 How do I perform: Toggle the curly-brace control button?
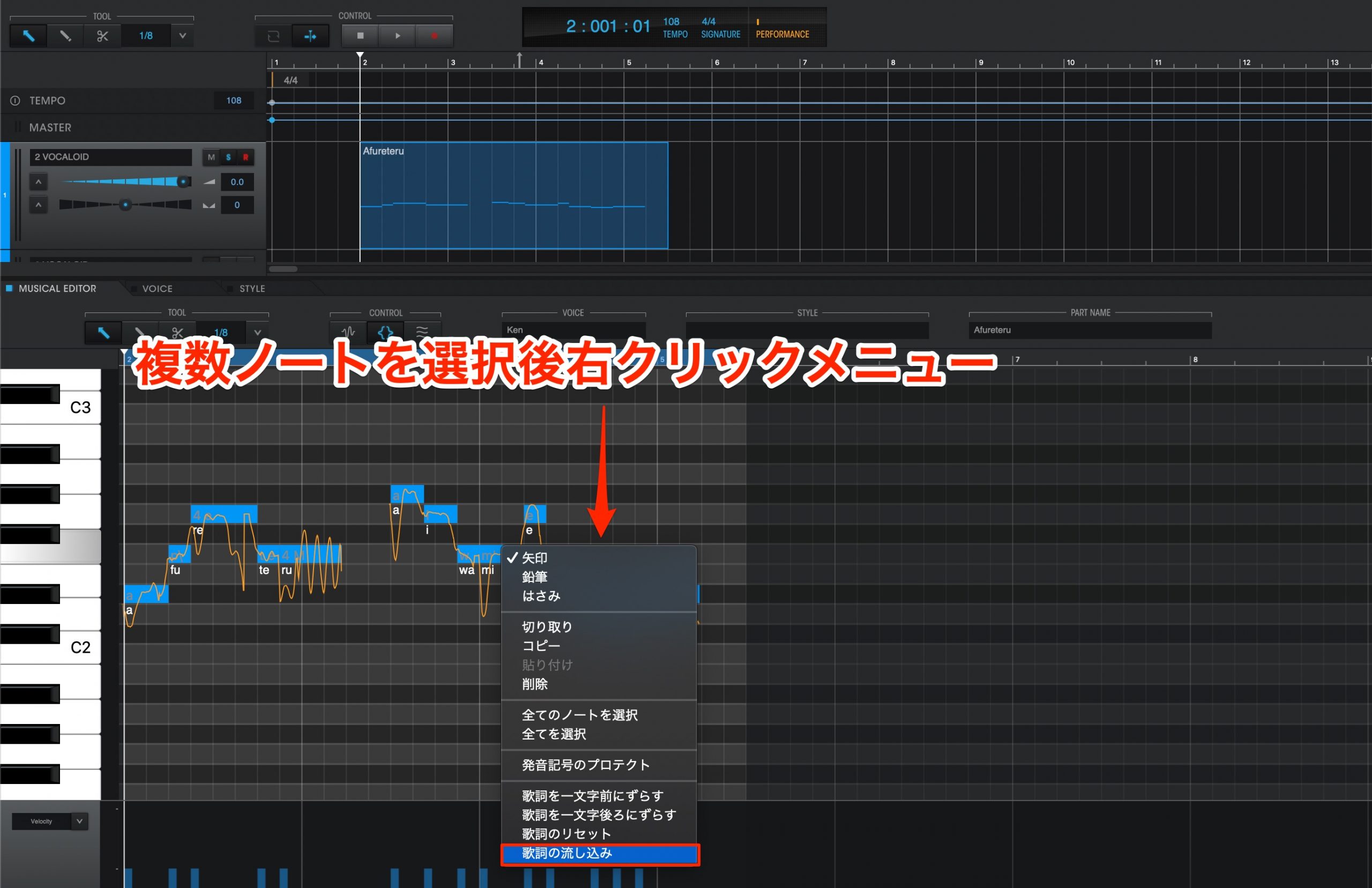[x=385, y=333]
